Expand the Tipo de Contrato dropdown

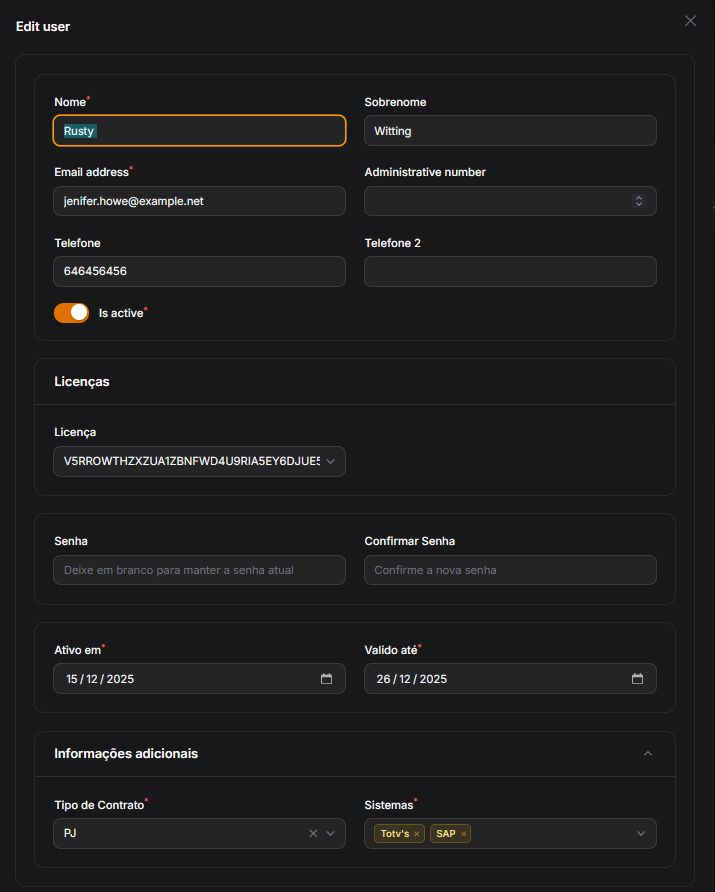(331, 833)
